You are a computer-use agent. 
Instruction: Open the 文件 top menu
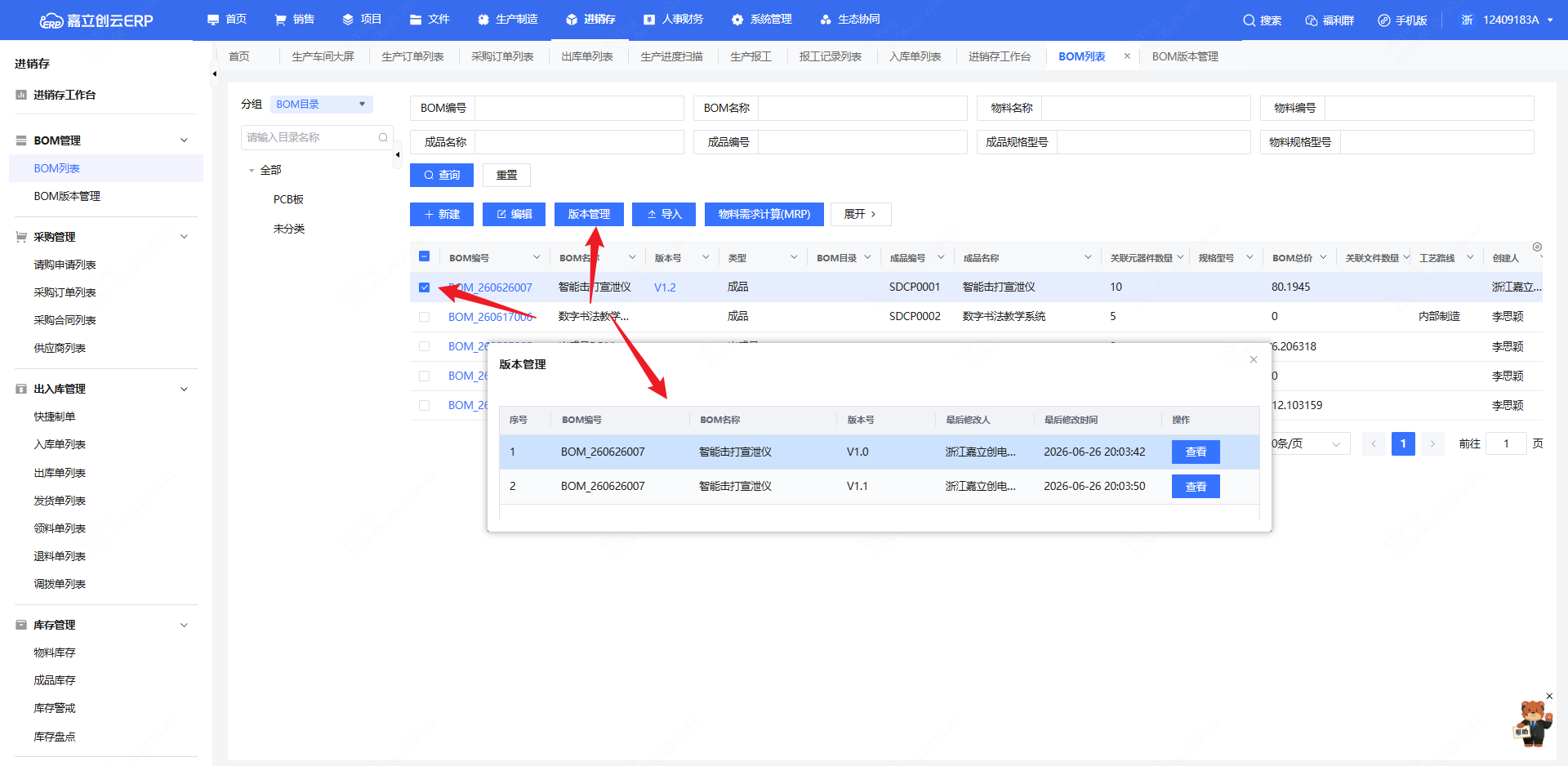[430, 20]
